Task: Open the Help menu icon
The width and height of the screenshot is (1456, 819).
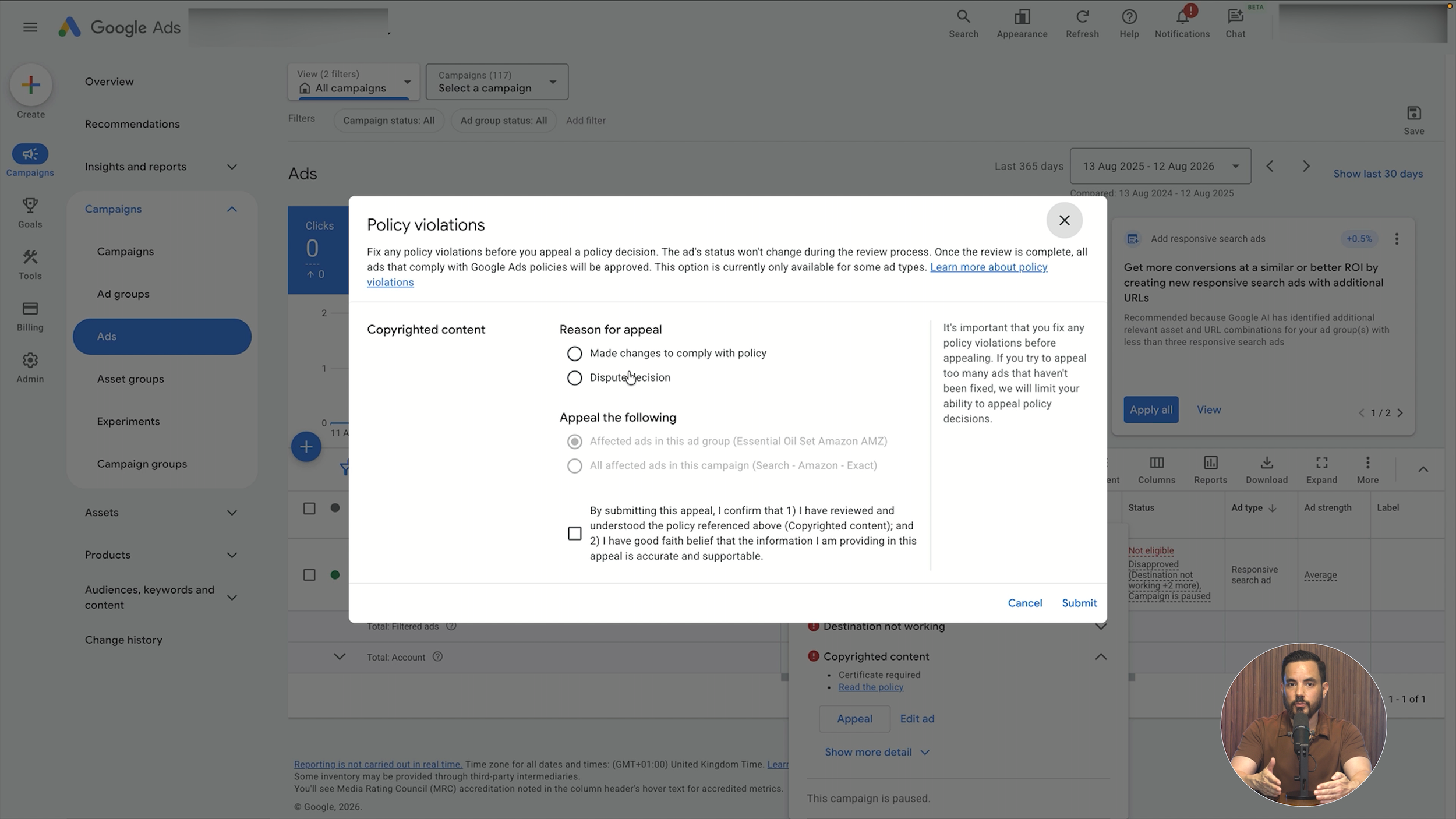Action: [1129, 24]
